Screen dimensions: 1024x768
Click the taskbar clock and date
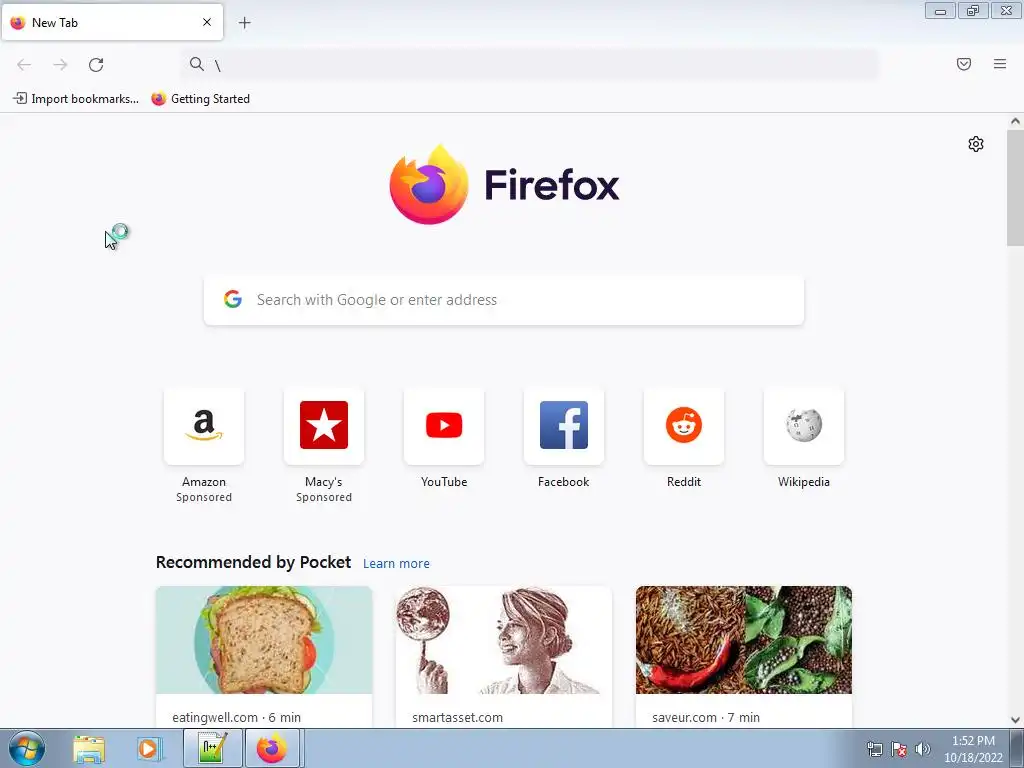[973, 749]
